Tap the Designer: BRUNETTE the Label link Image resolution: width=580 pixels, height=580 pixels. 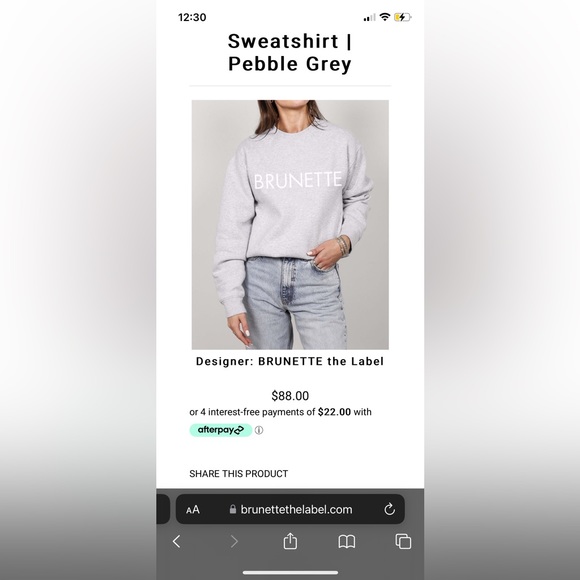pyautogui.click(x=290, y=361)
